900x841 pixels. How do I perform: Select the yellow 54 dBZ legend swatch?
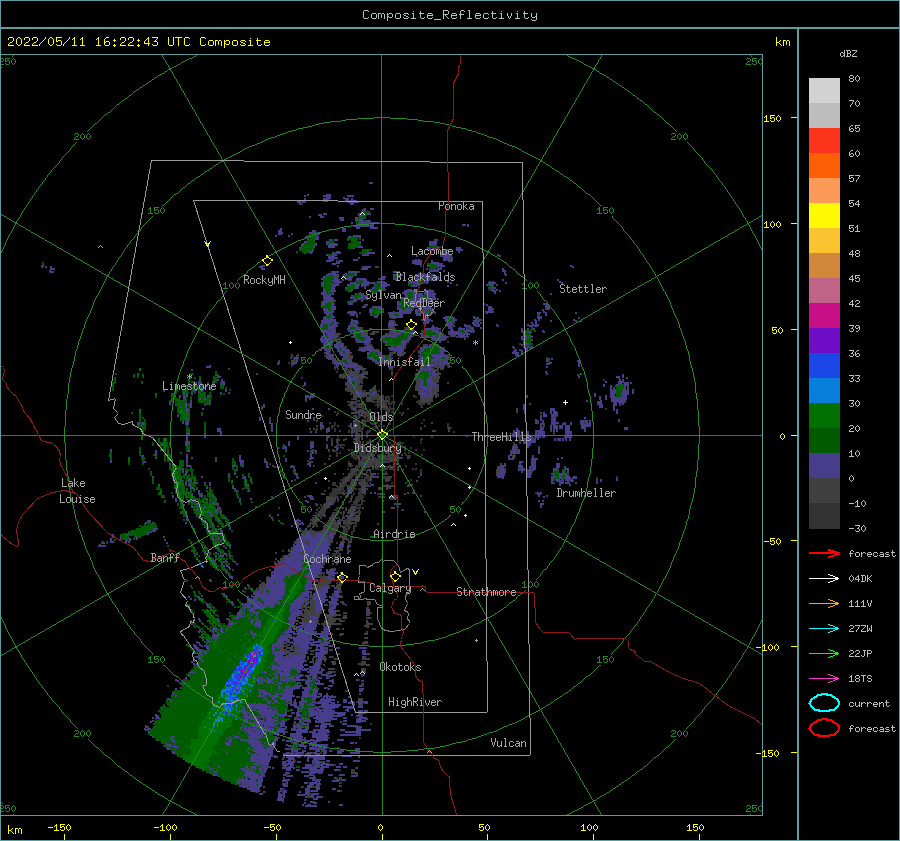(824, 215)
